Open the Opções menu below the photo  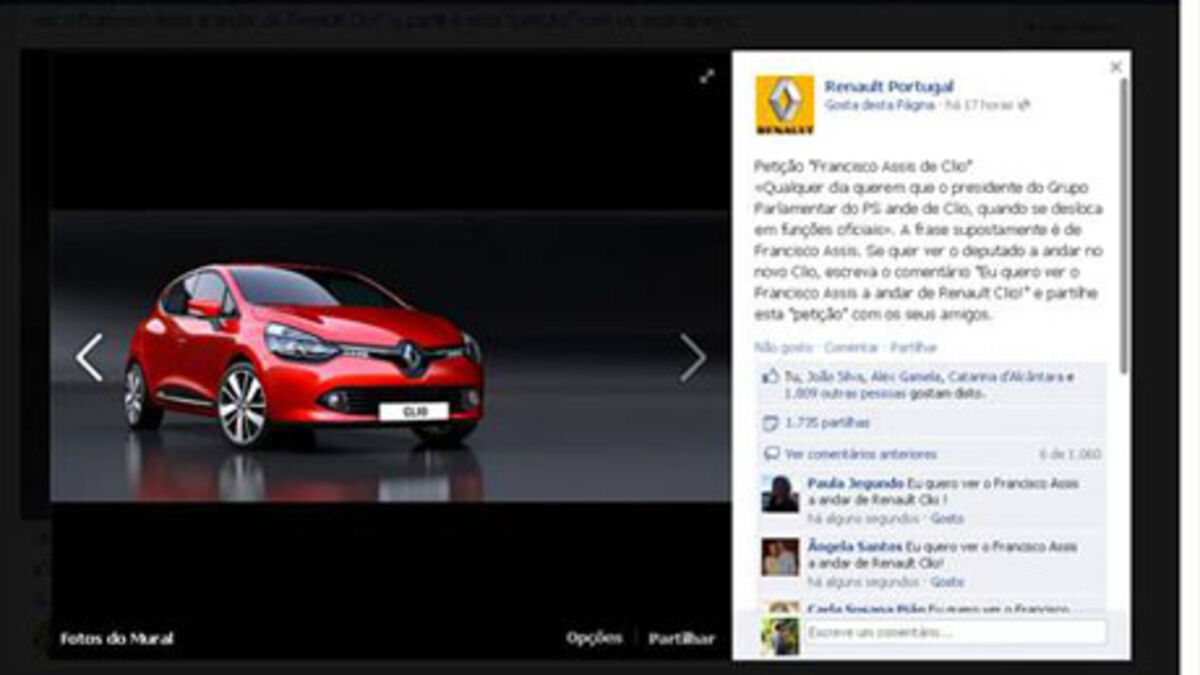[594, 638]
